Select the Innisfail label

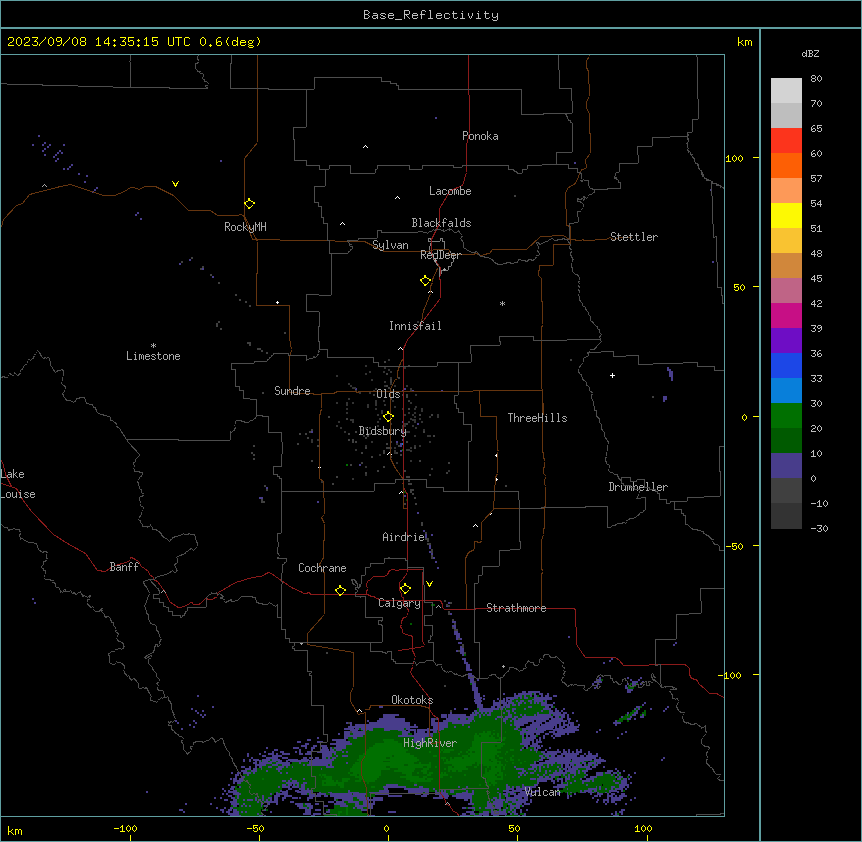tap(415, 326)
